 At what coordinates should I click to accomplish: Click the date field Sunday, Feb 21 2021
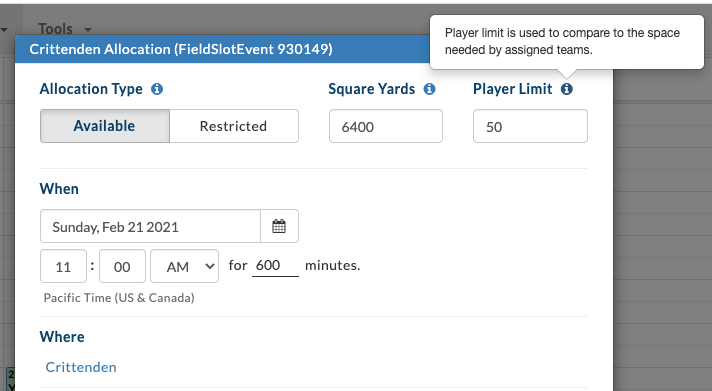150,226
